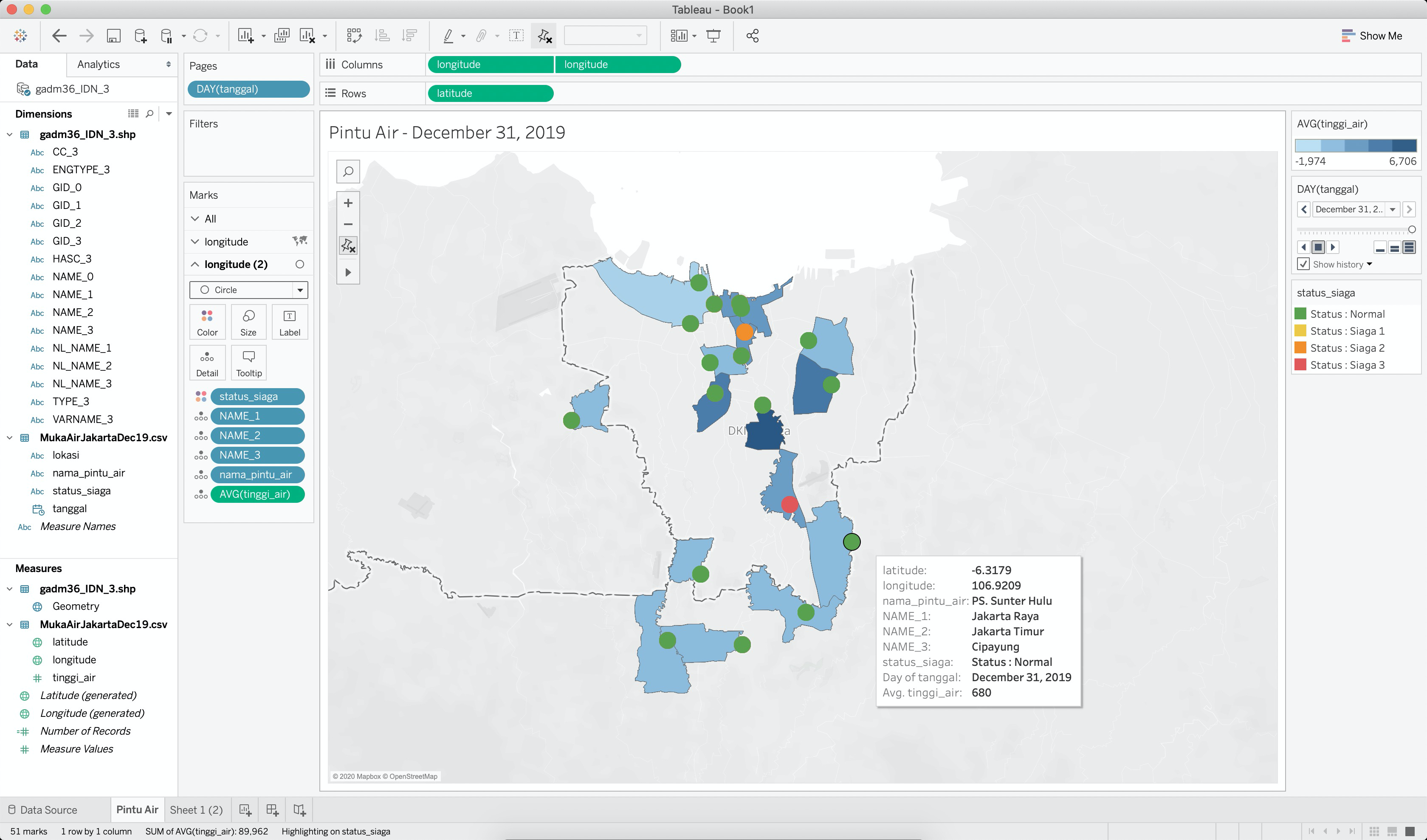Open the Share workbook icon

(x=752, y=36)
